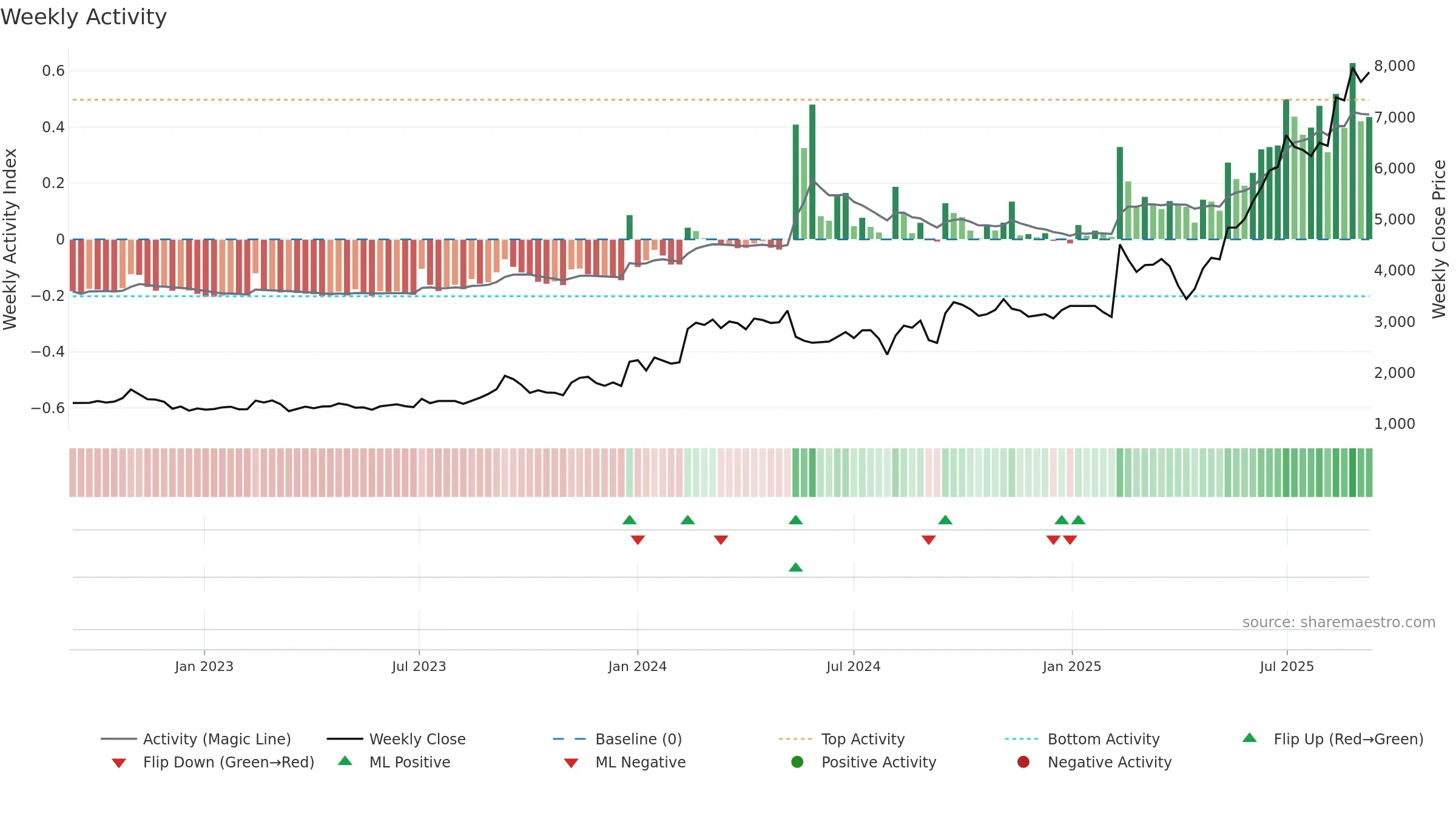
Task: Click the 2,000 price axis tick
Action: coord(1395,372)
